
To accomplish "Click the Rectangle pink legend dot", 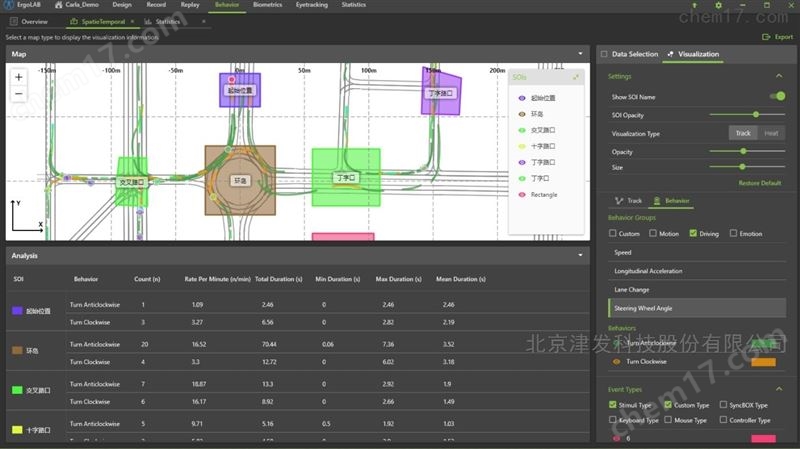I will coord(521,194).
